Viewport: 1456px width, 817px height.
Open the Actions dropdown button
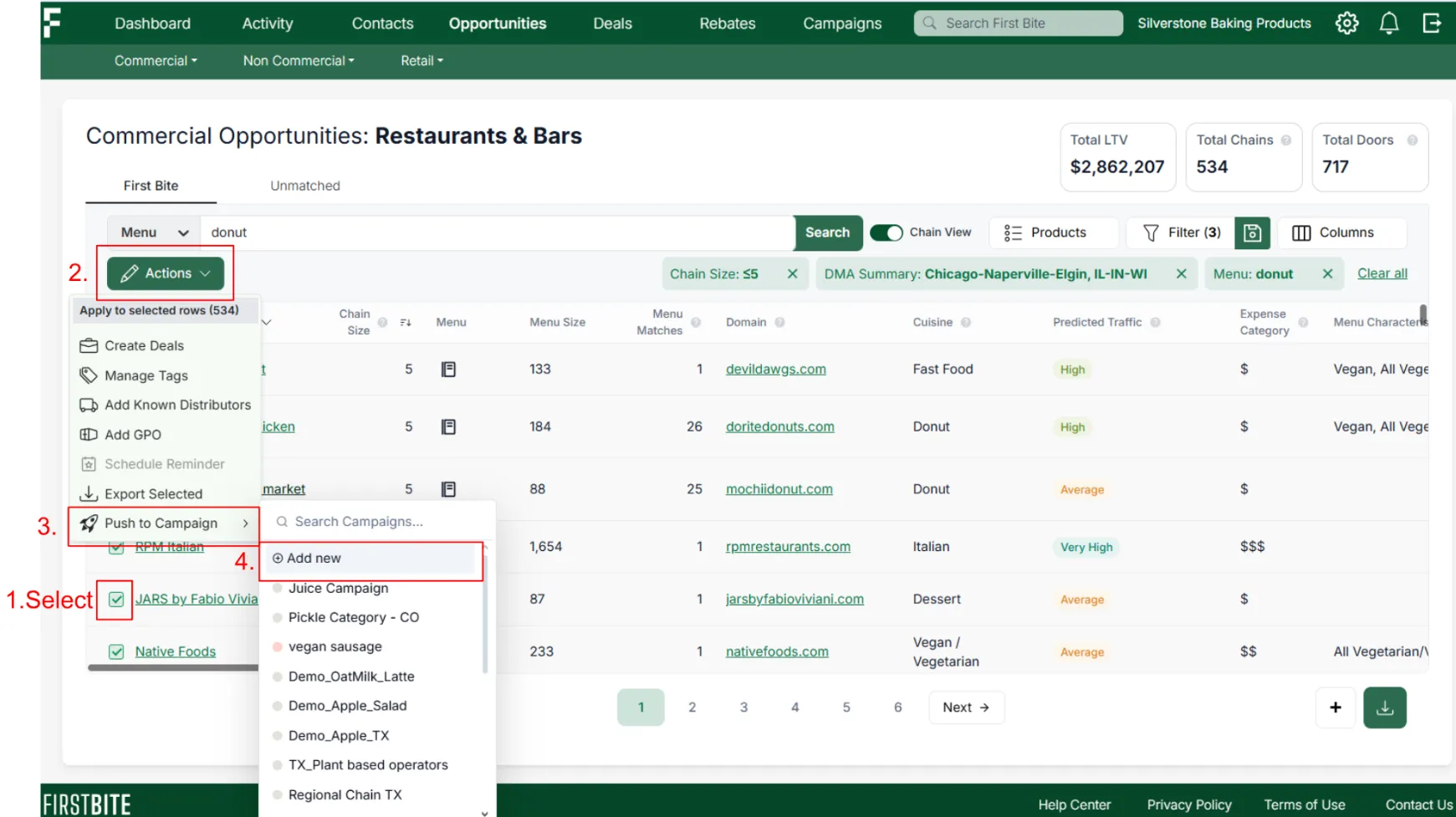pos(165,273)
